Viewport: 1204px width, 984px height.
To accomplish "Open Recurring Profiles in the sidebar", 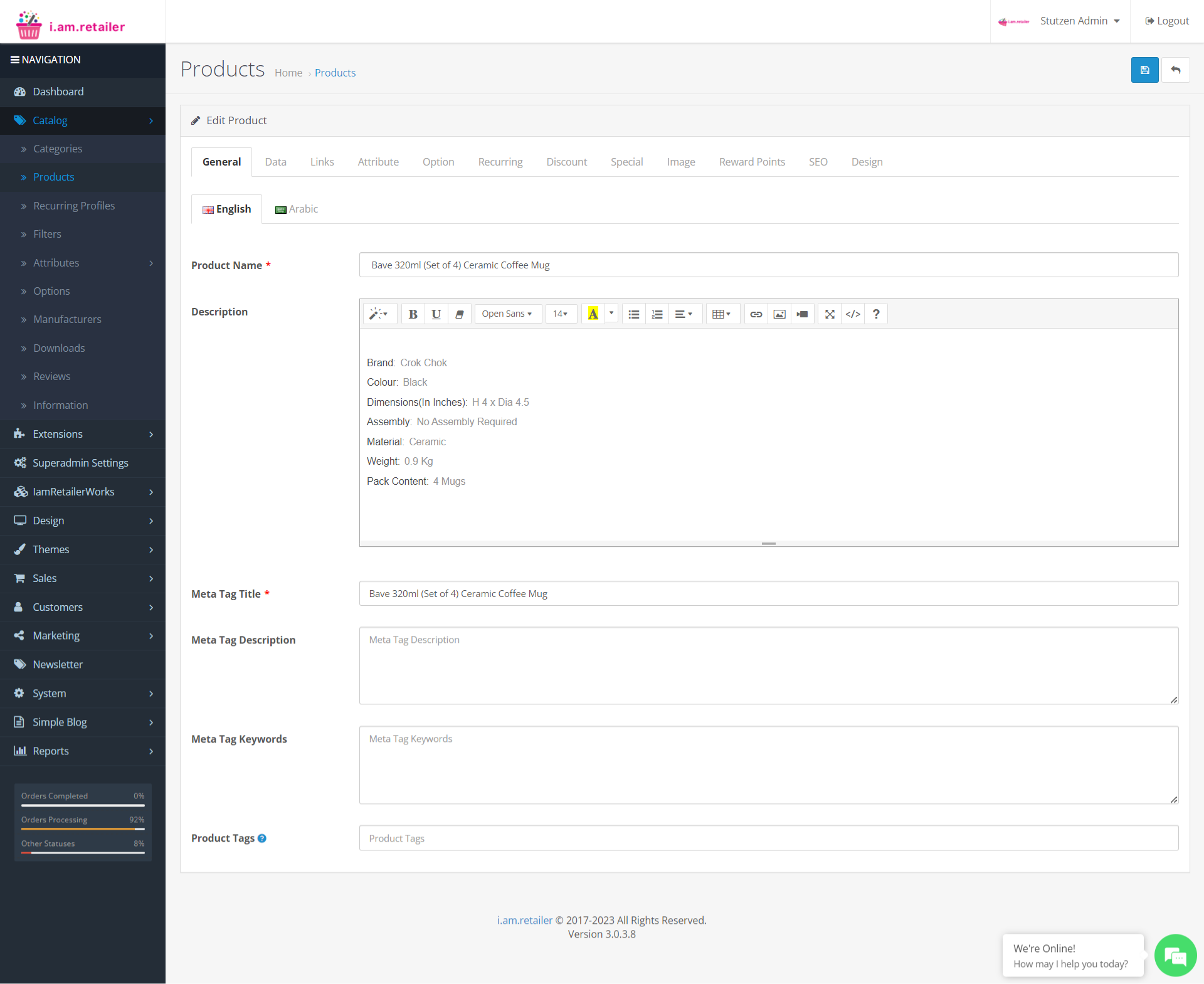I will [x=74, y=206].
